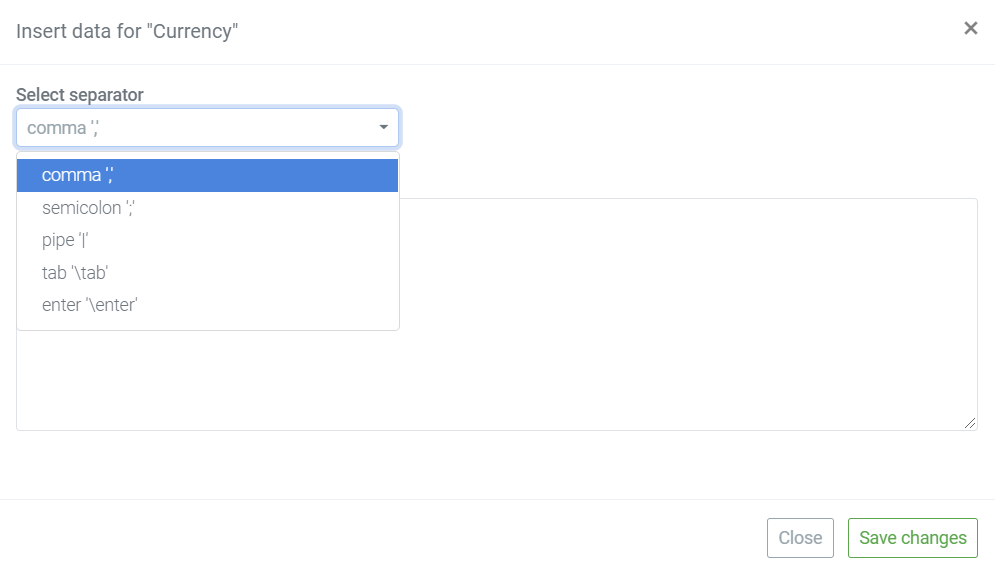Click the Save changes button
The width and height of the screenshot is (995, 572).
pos(913,538)
